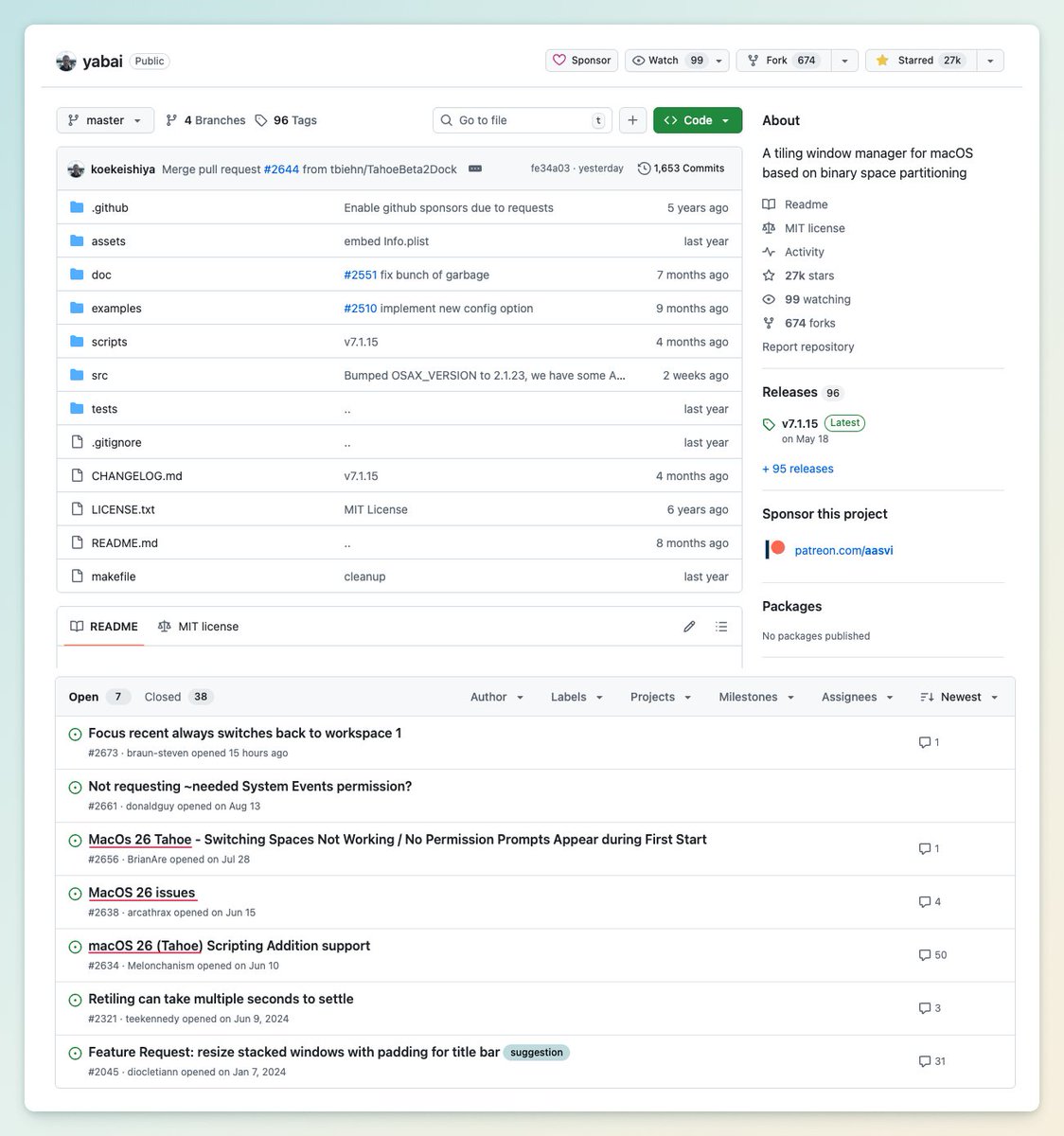Open the doc folder
The height and width of the screenshot is (1136, 1064).
click(101, 275)
